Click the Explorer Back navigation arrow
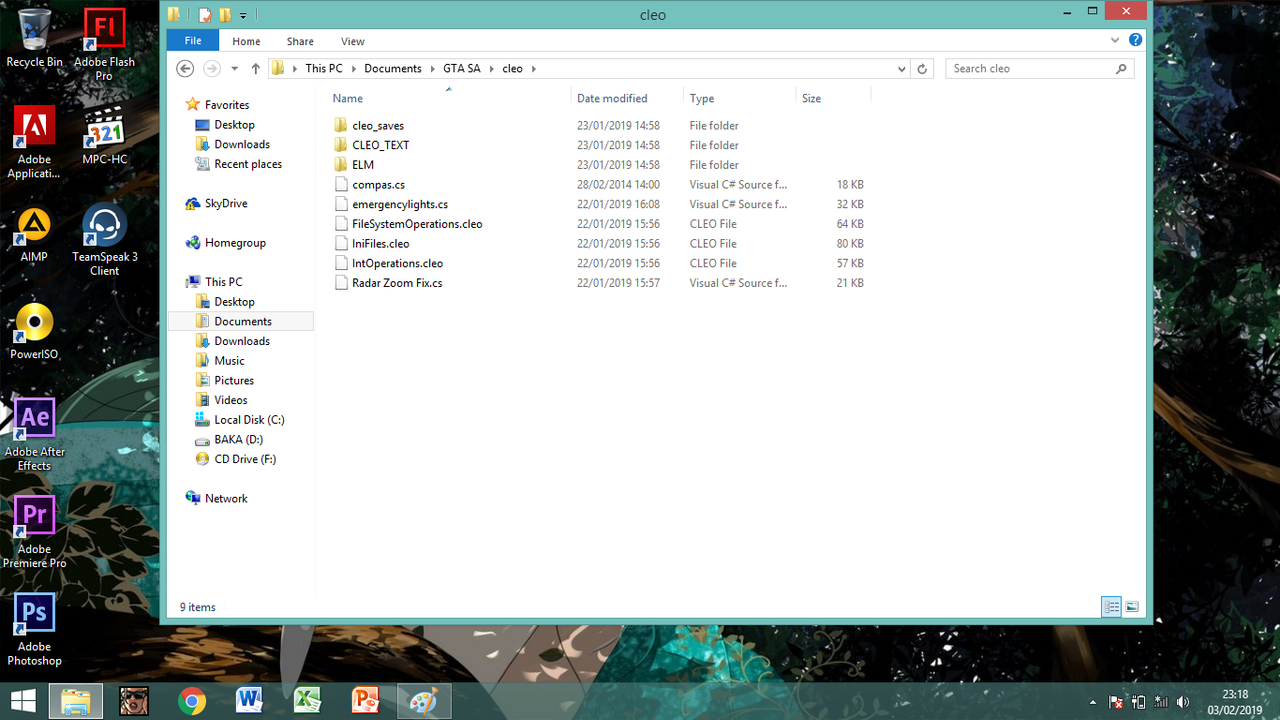1280x720 pixels. pos(184,68)
